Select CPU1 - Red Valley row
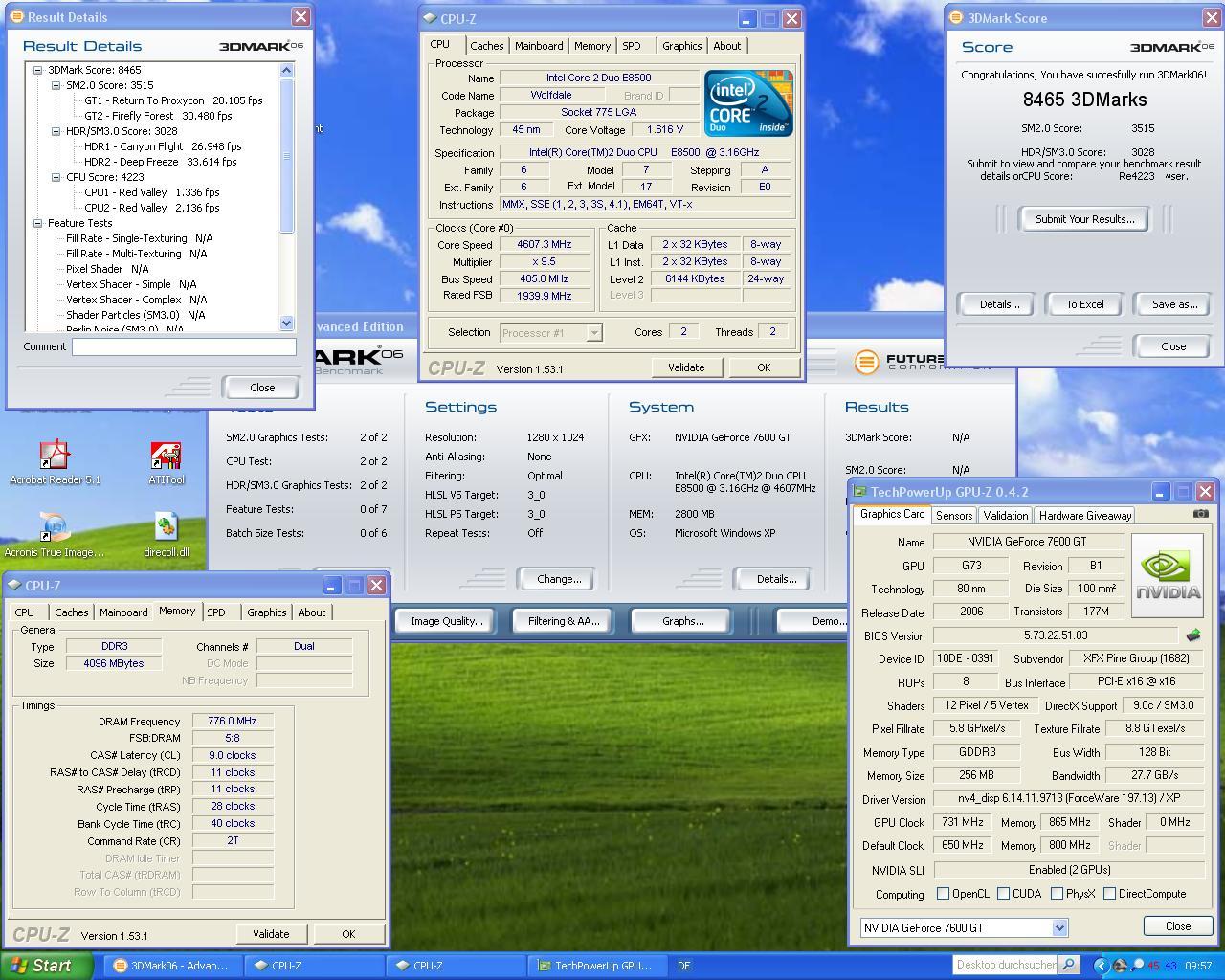 tap(151, 192)
